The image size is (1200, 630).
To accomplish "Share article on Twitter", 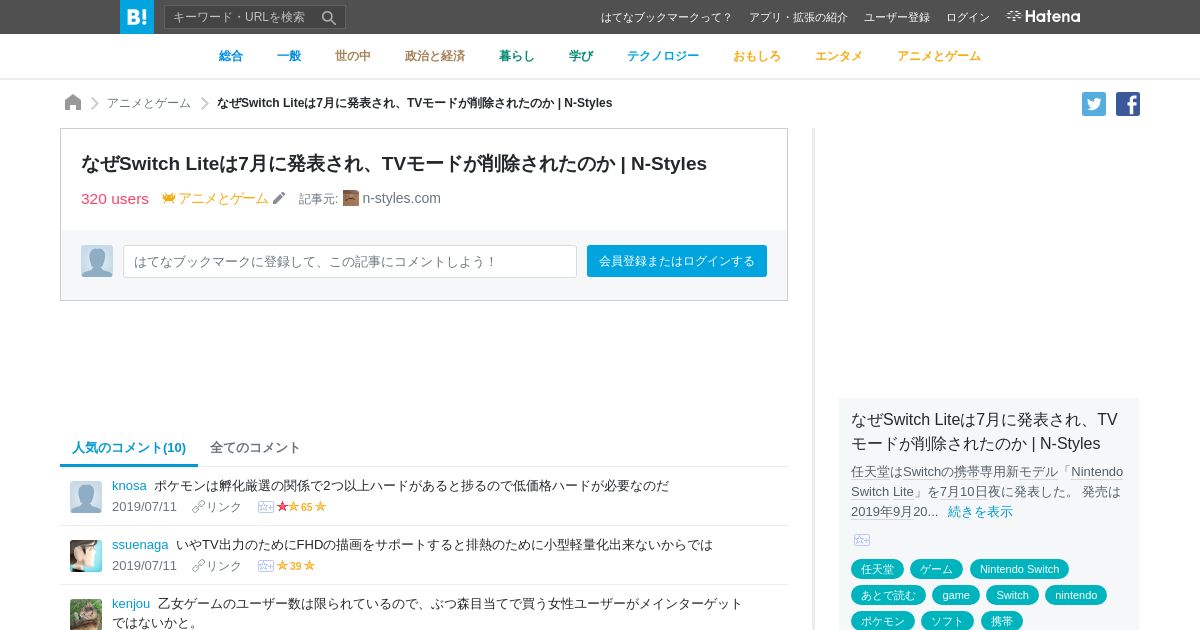I will (1094, 104).
